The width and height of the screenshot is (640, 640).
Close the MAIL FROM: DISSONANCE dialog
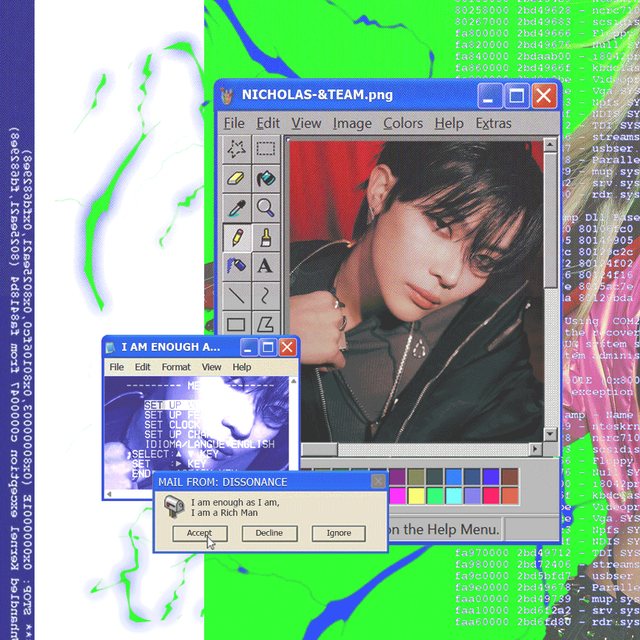378,482
